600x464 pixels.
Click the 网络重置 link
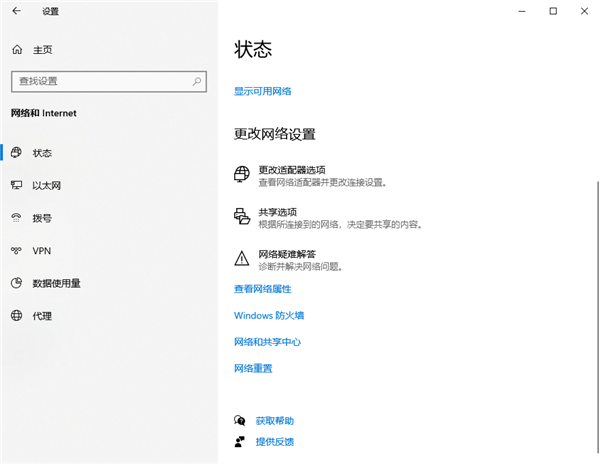[253, 368]
